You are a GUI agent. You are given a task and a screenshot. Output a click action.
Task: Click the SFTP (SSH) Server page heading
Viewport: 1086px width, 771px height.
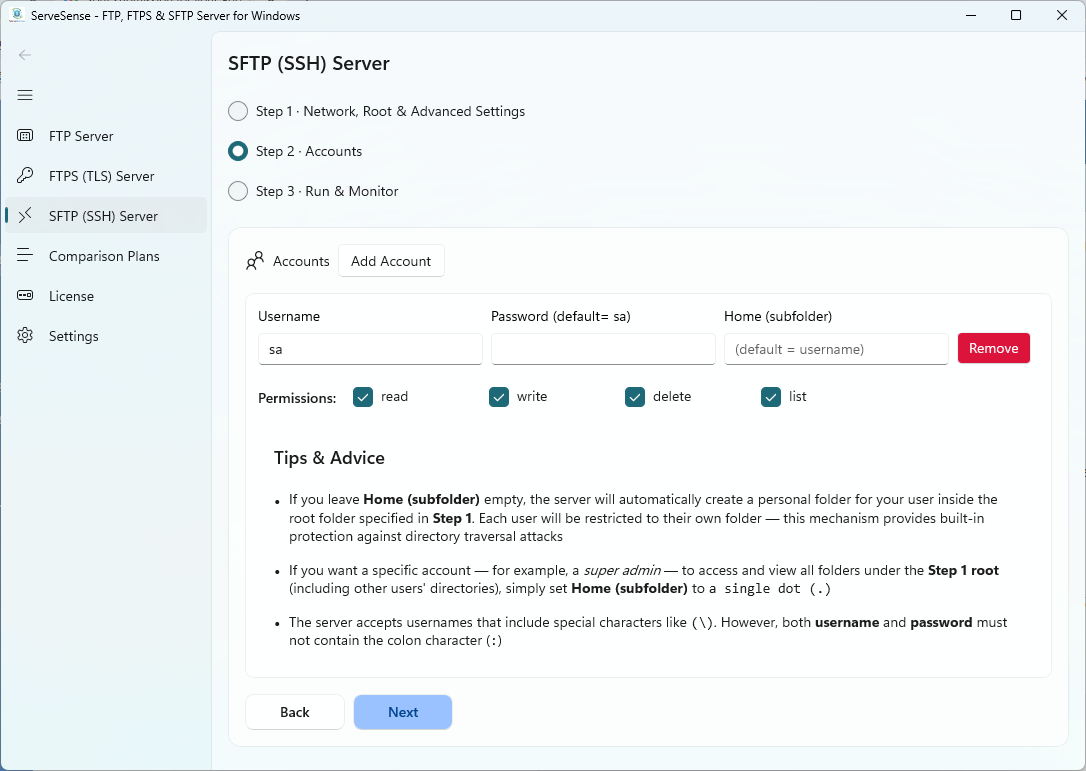(x=309, y=64)
